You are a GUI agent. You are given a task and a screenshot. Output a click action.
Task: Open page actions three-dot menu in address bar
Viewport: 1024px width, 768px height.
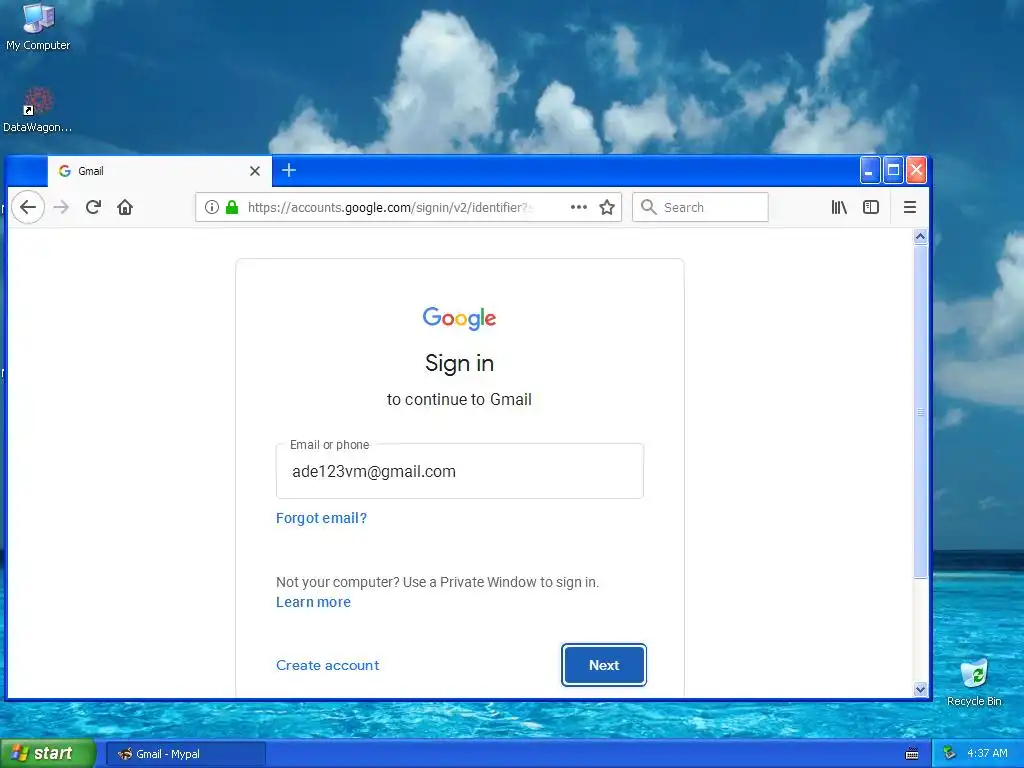[x=579, y=207]
